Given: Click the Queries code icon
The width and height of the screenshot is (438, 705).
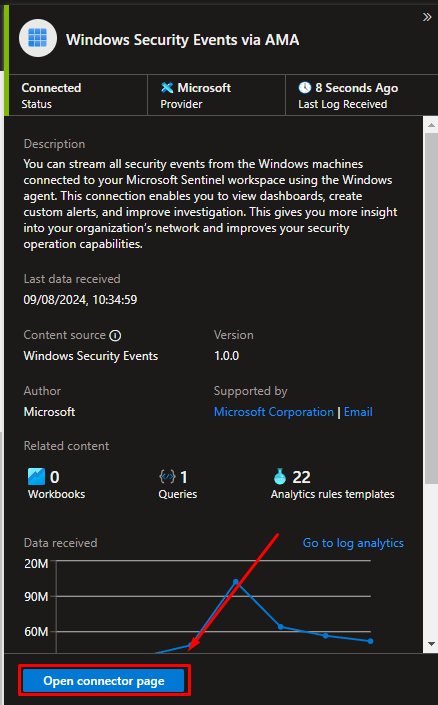Looking at the screenshot, I should (x=167, y=476).
